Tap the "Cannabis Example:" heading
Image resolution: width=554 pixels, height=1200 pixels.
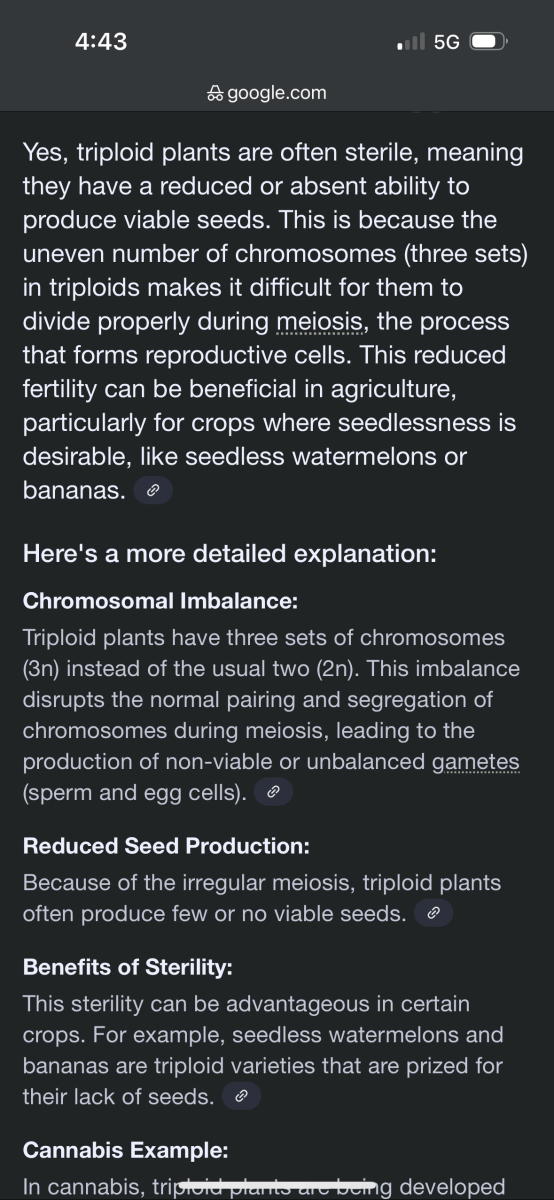[x=125, y=1149]
